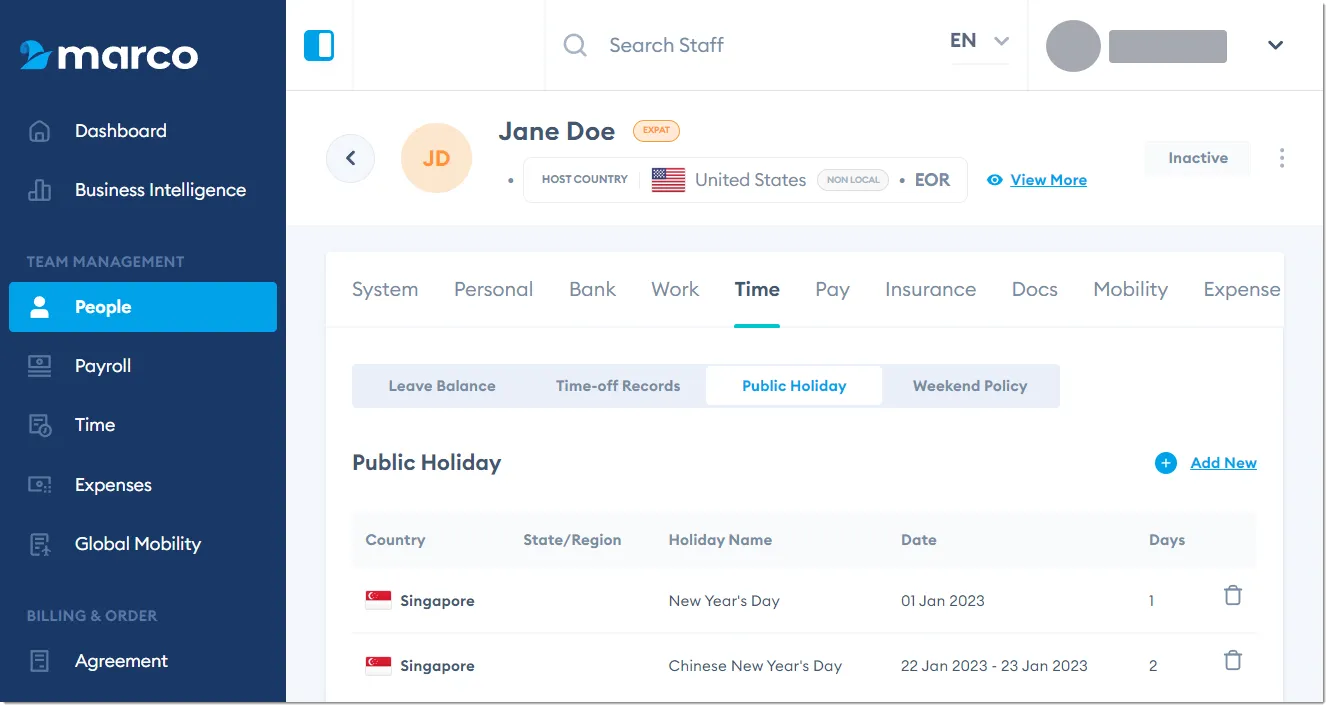Image resolution: width=1329 pixels, height=708 pixels.
Task: Click Singapore flag in New Year's Day row
Action: [x=378, y=600]
